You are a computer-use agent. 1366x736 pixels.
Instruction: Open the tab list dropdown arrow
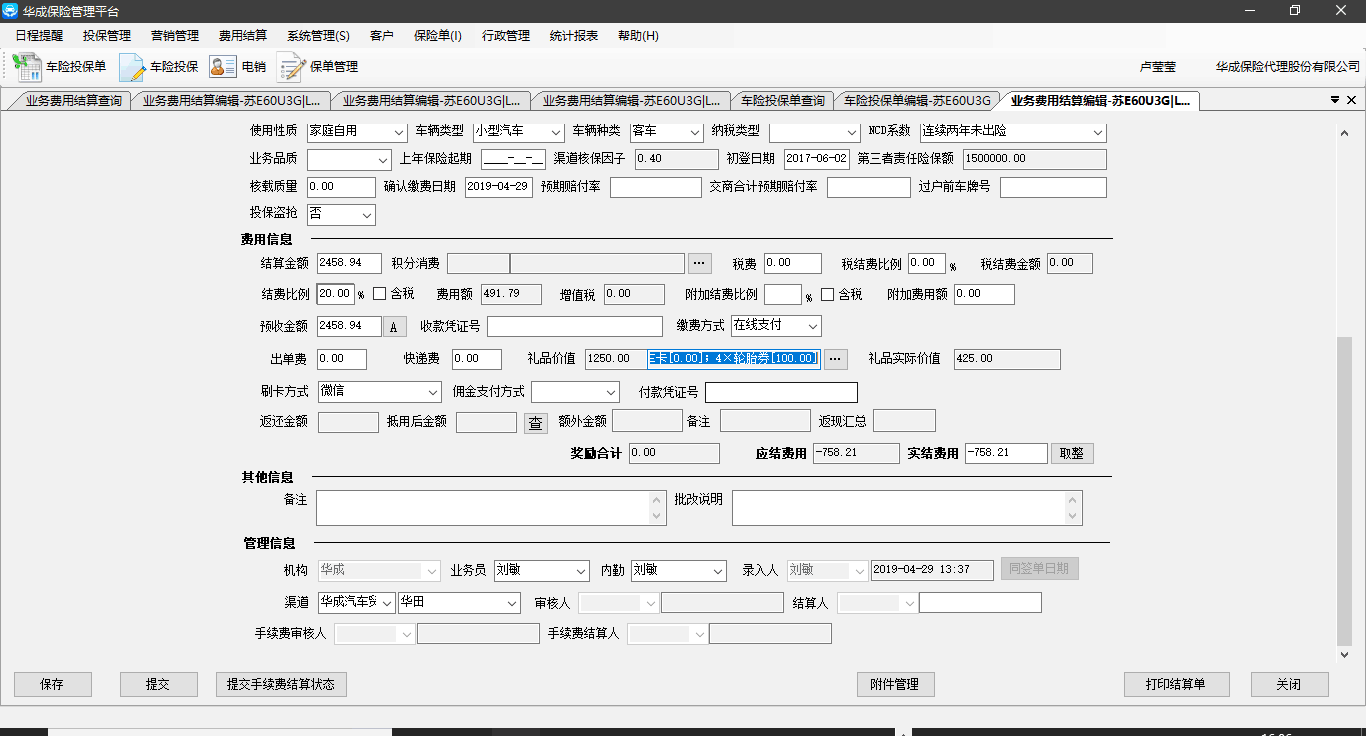click(x=1334, y=100)
